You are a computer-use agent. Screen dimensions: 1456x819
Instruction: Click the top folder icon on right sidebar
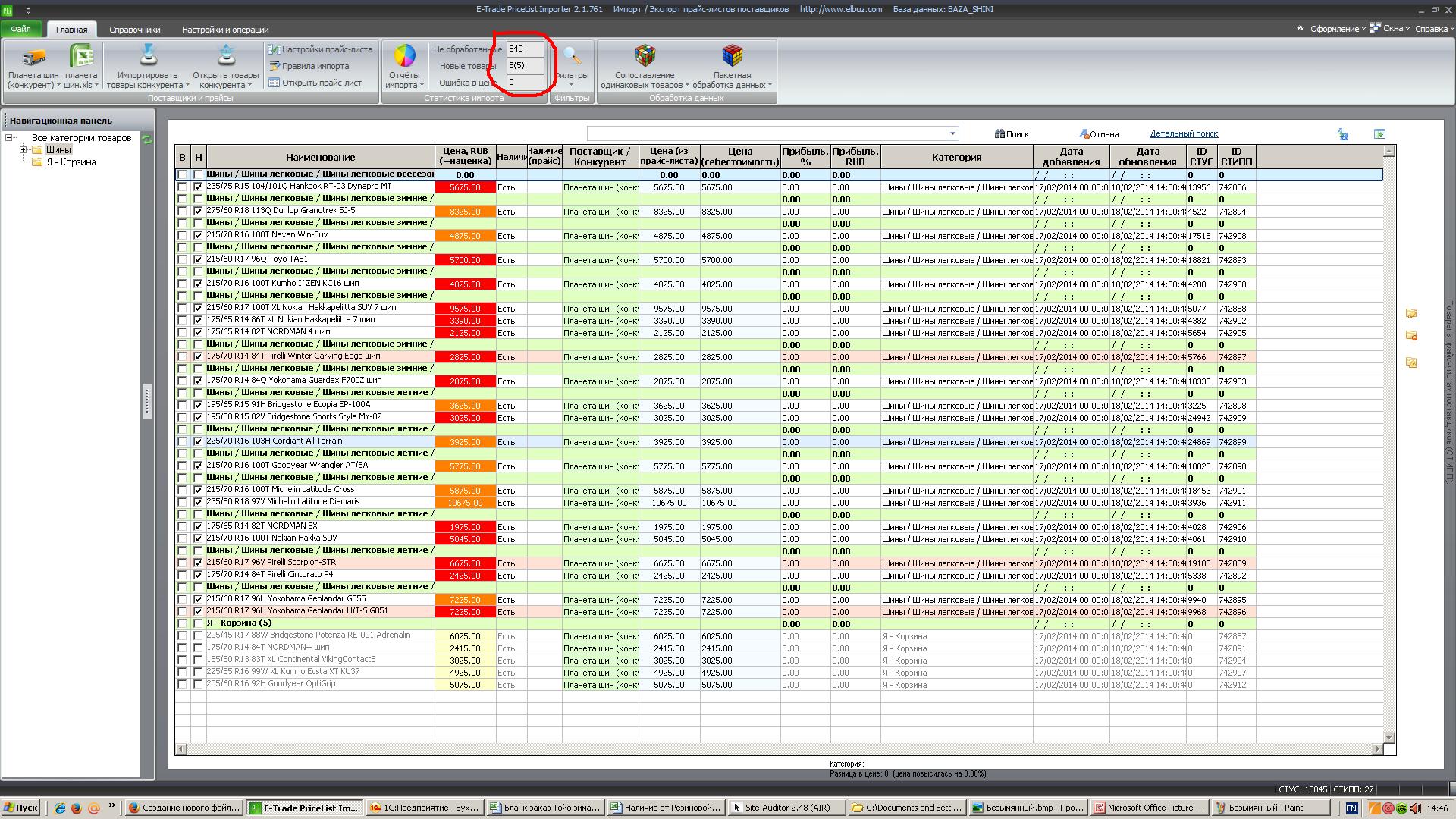[x=1411, y=313]
